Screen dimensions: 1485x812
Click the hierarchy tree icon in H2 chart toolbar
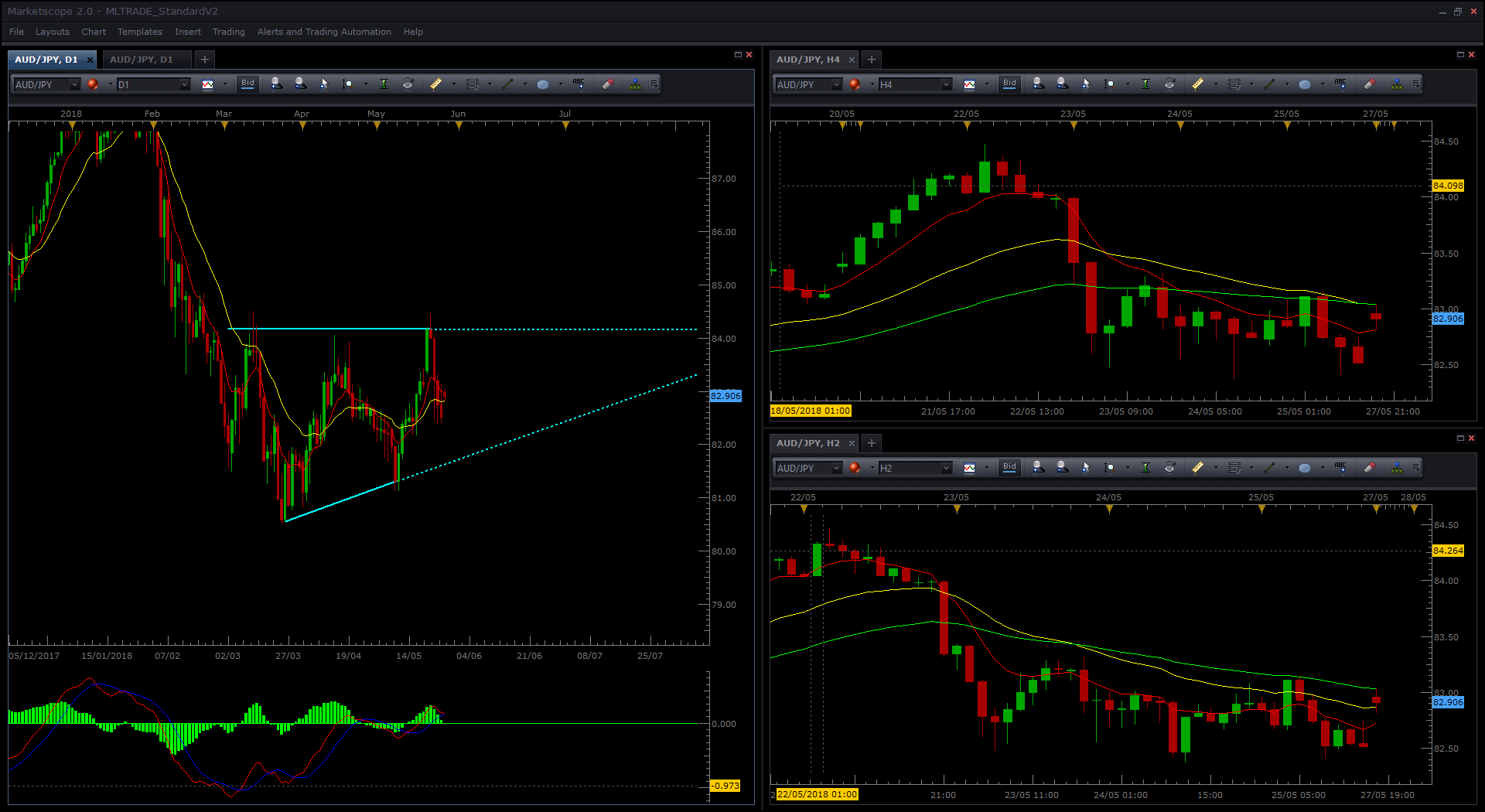point(1397,468)
